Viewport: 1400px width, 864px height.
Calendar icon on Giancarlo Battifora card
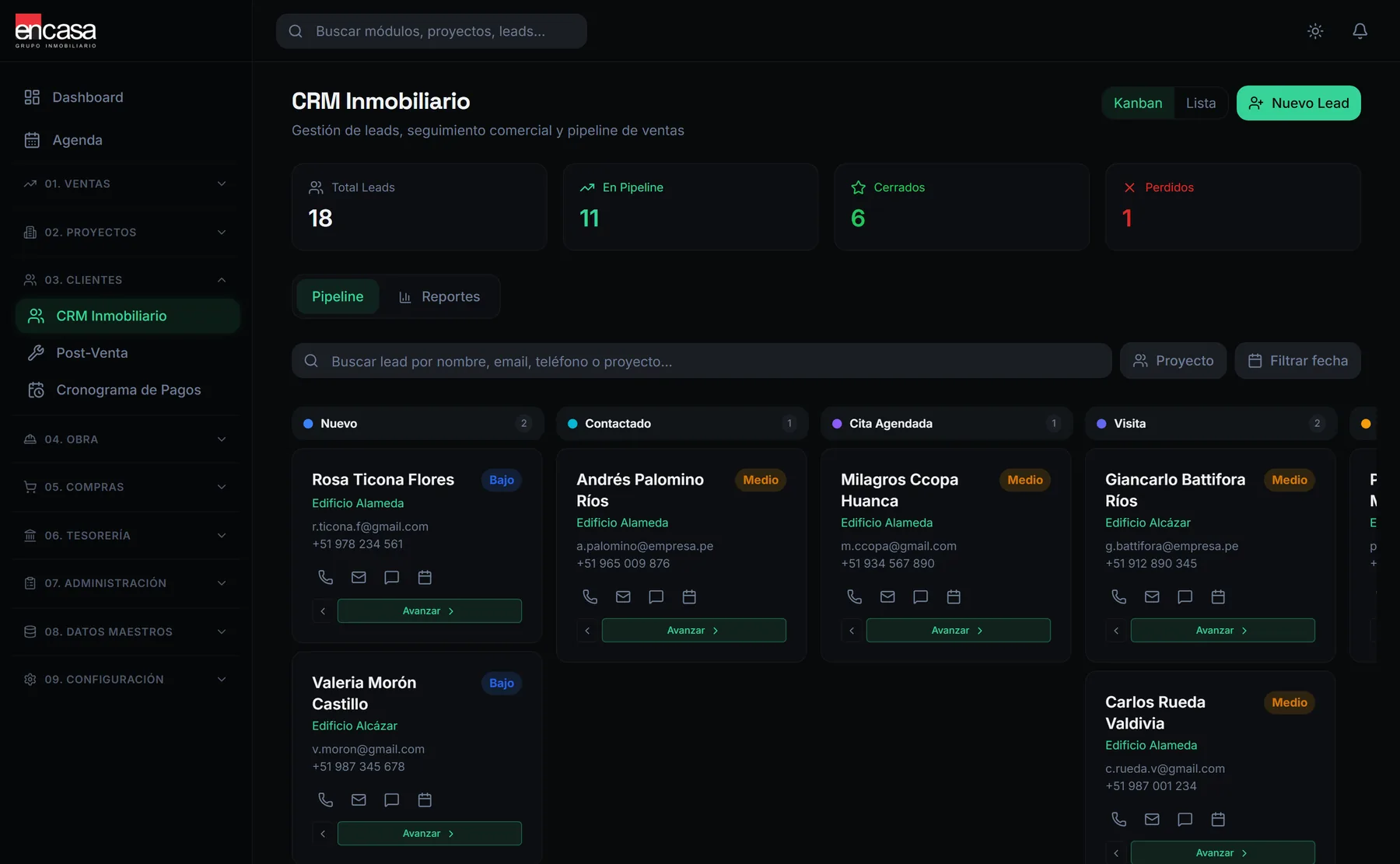point(1218,596)
